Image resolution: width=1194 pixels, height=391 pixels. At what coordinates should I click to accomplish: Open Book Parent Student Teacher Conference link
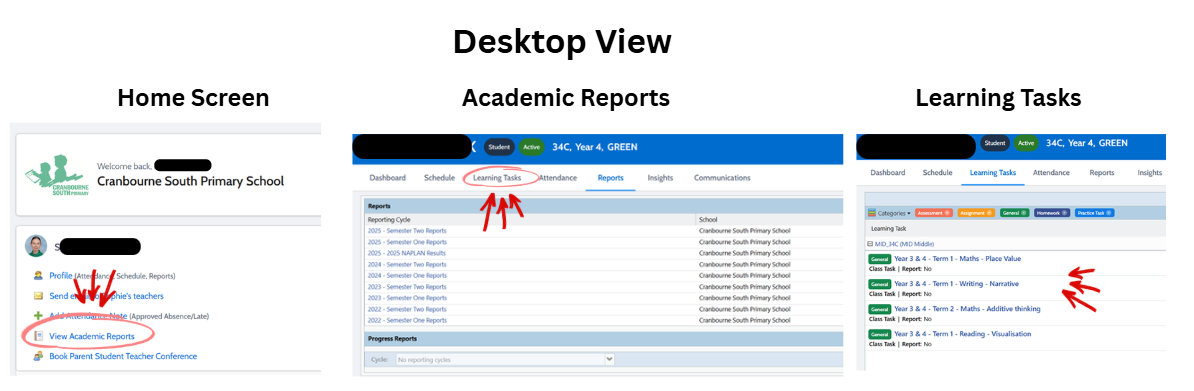(x=123, y=356)
